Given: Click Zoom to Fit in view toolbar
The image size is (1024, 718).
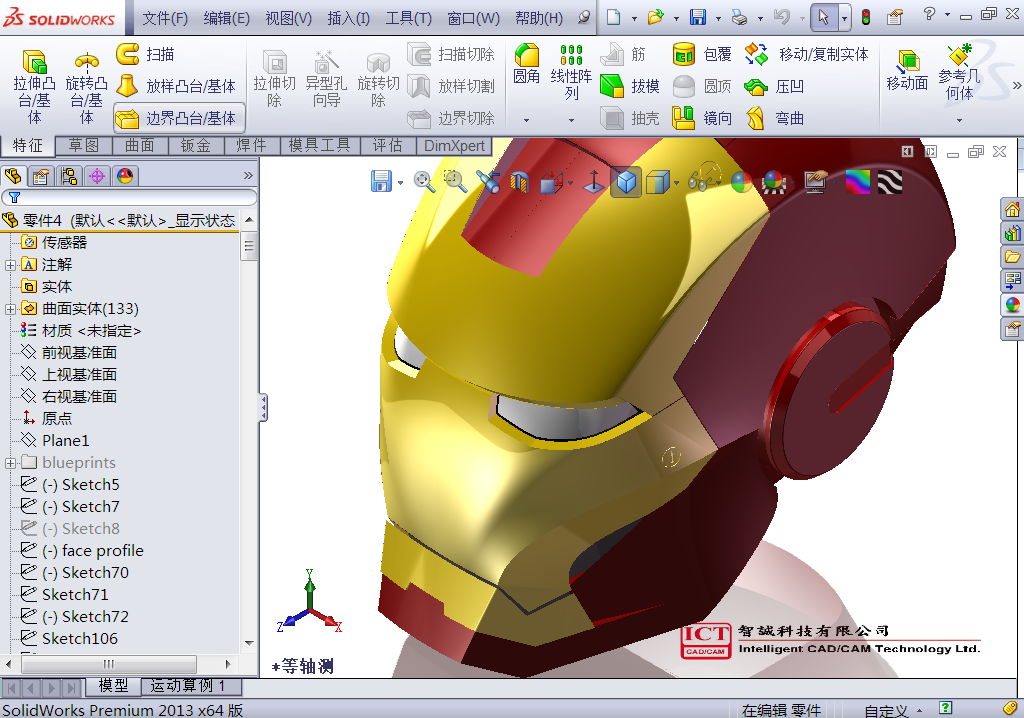Looking at the screenshot, I should (424, 182).
